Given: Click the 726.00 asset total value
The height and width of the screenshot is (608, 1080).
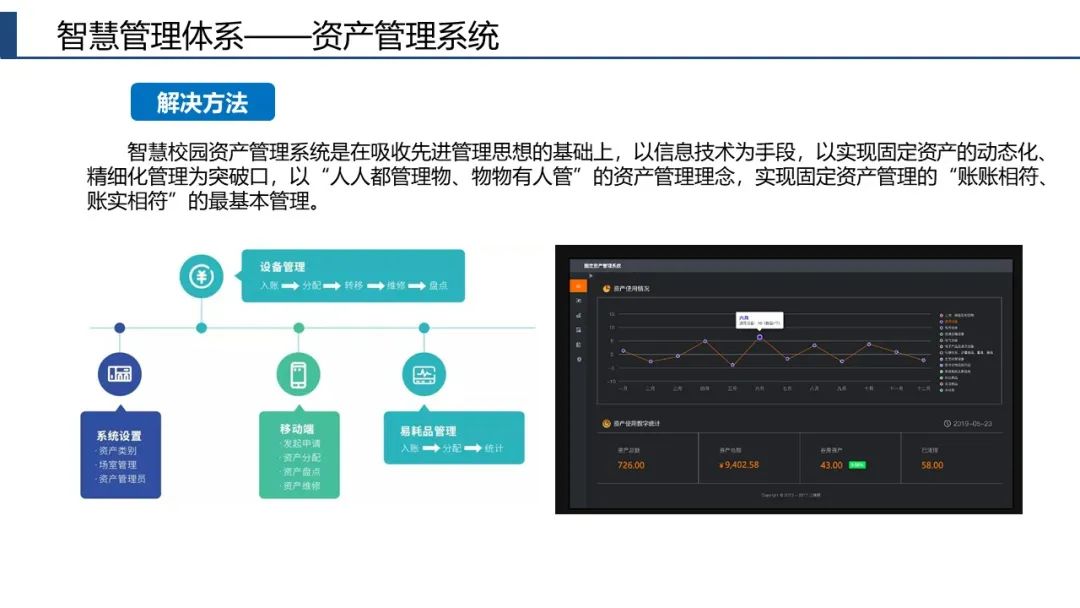Looking at the screenshot, I should [631, 465].
